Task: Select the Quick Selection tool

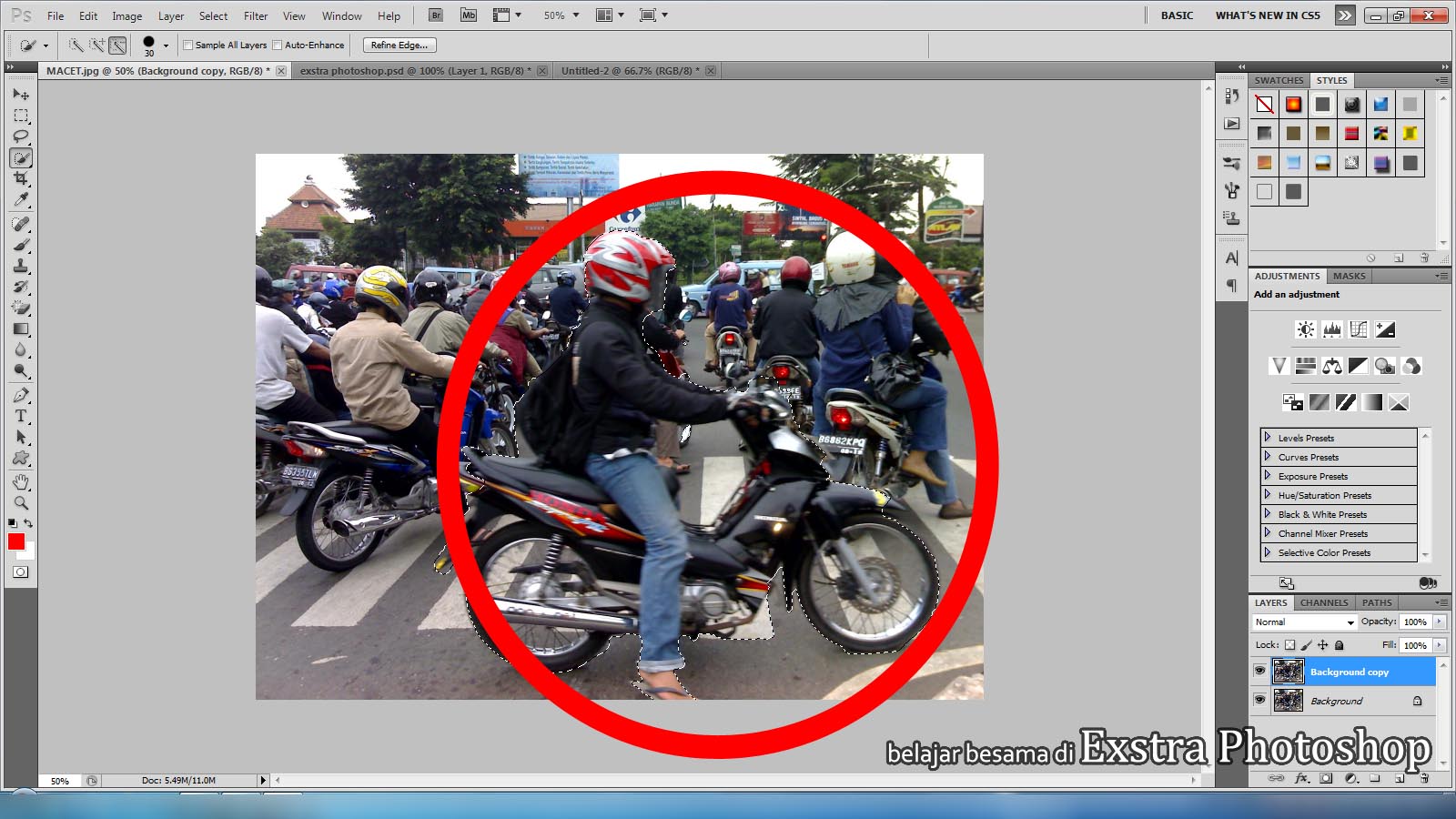Action: (x=21, y=157)
